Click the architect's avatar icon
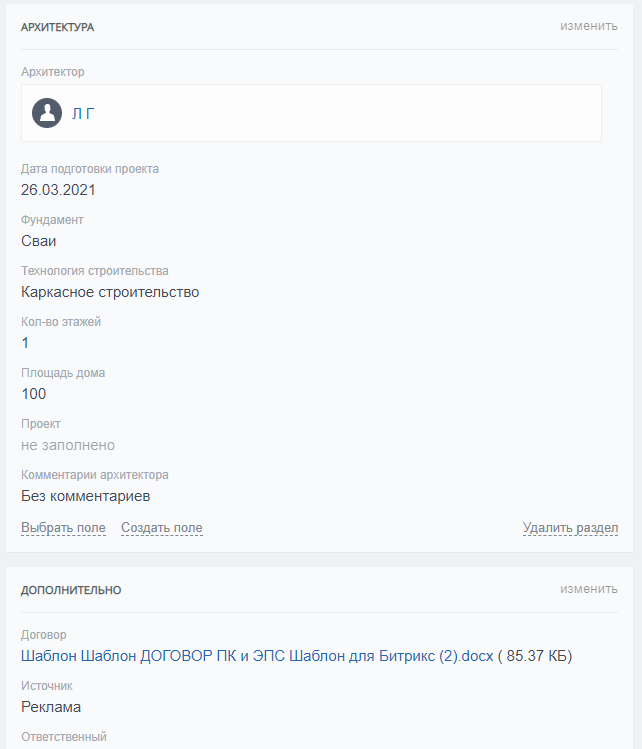This screenshot has height=749, width=642. pos(47,113)
